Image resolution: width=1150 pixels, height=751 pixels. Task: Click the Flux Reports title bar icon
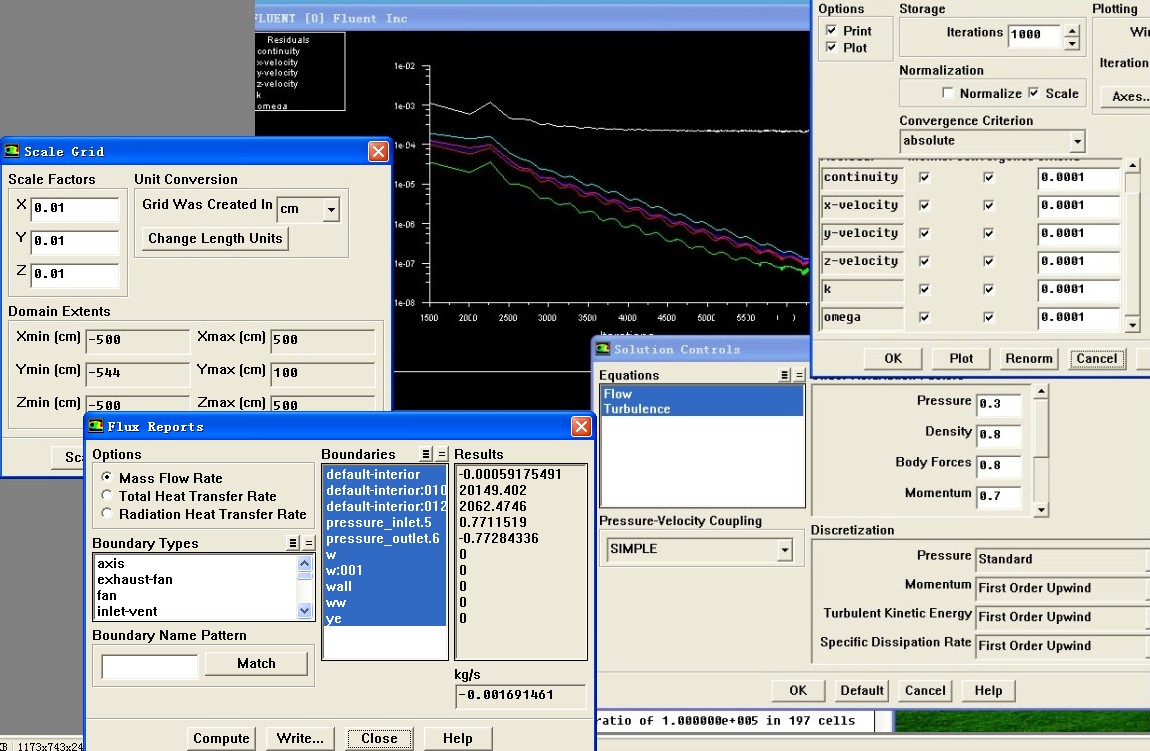(x=95, y=426)
